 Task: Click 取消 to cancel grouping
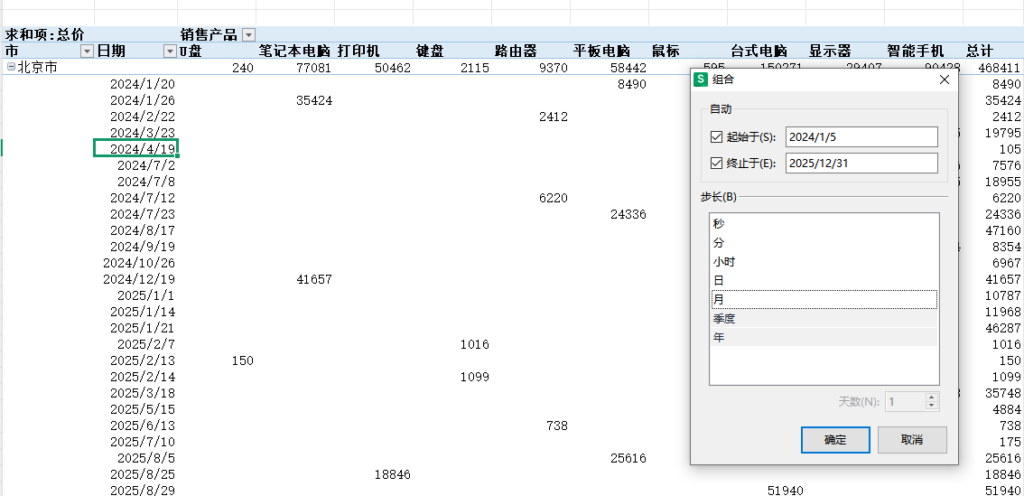pos(911,440)
